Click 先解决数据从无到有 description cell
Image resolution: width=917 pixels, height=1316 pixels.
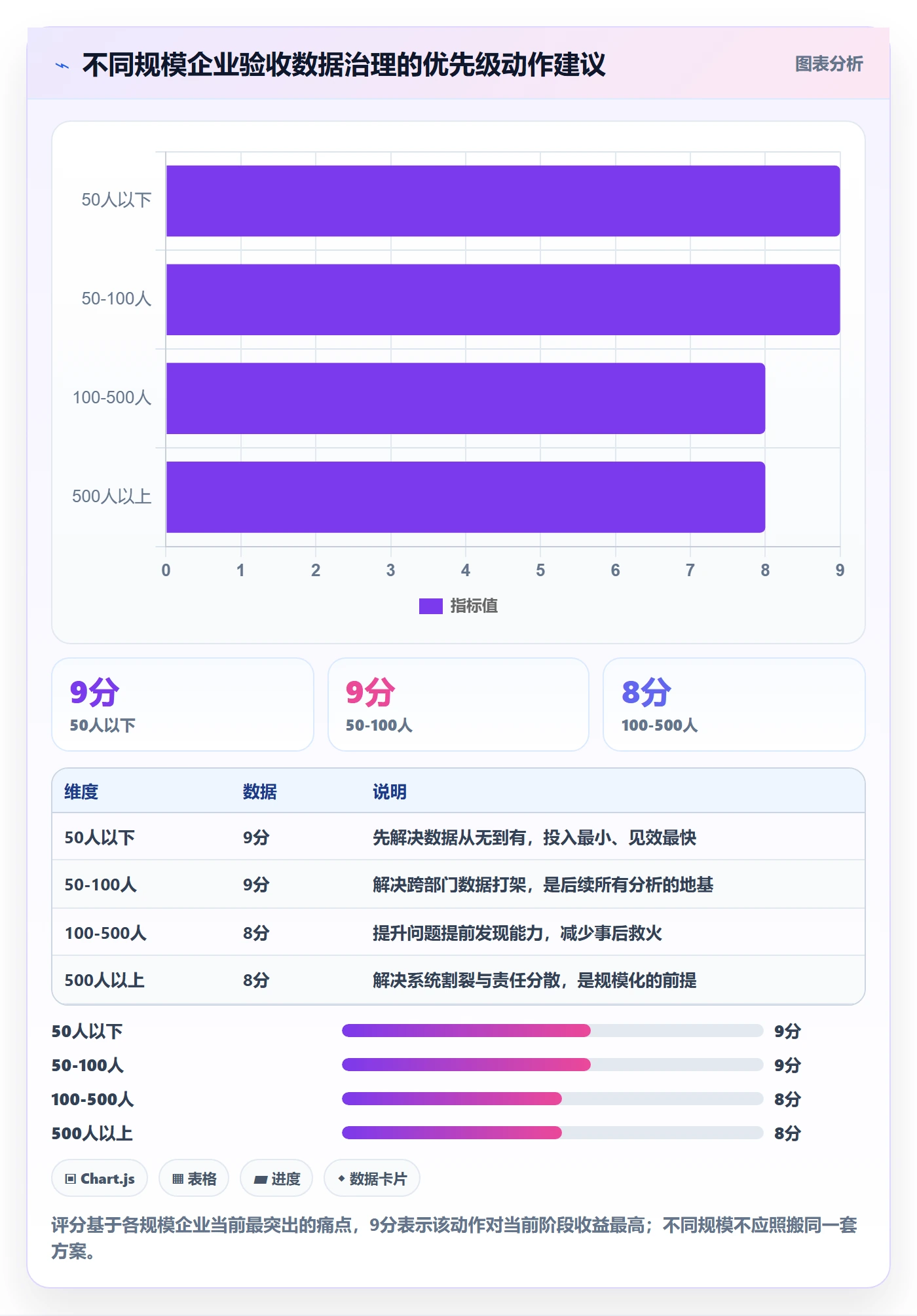click(x=534, y=837)
